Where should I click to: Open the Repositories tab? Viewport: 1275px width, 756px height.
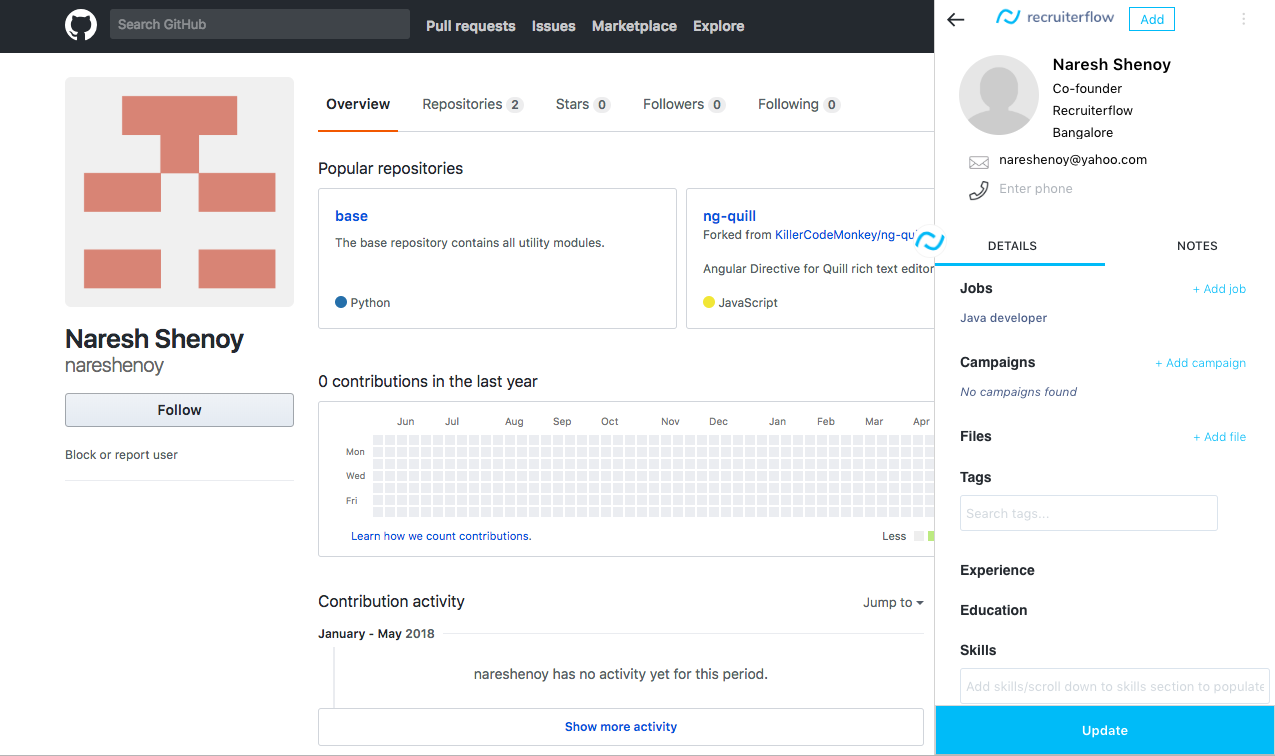471,105
